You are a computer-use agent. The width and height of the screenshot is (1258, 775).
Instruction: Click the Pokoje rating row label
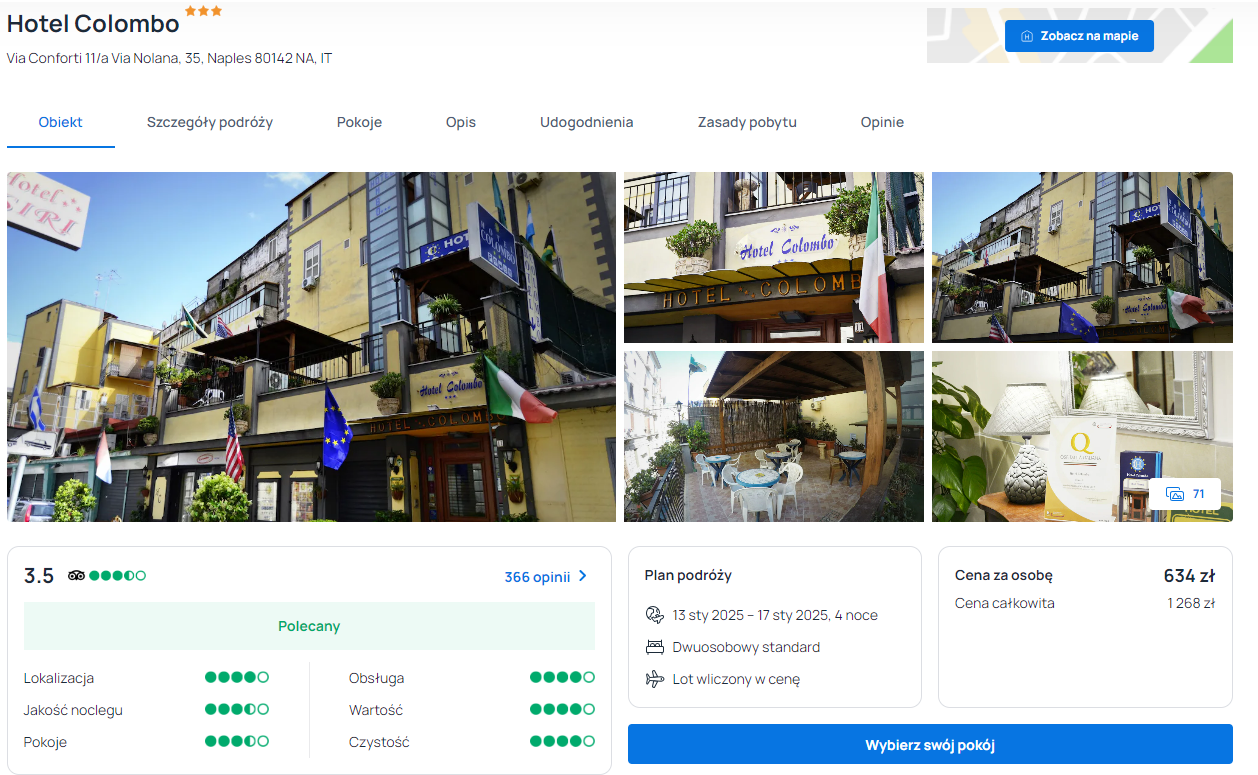tap(45, 742)
